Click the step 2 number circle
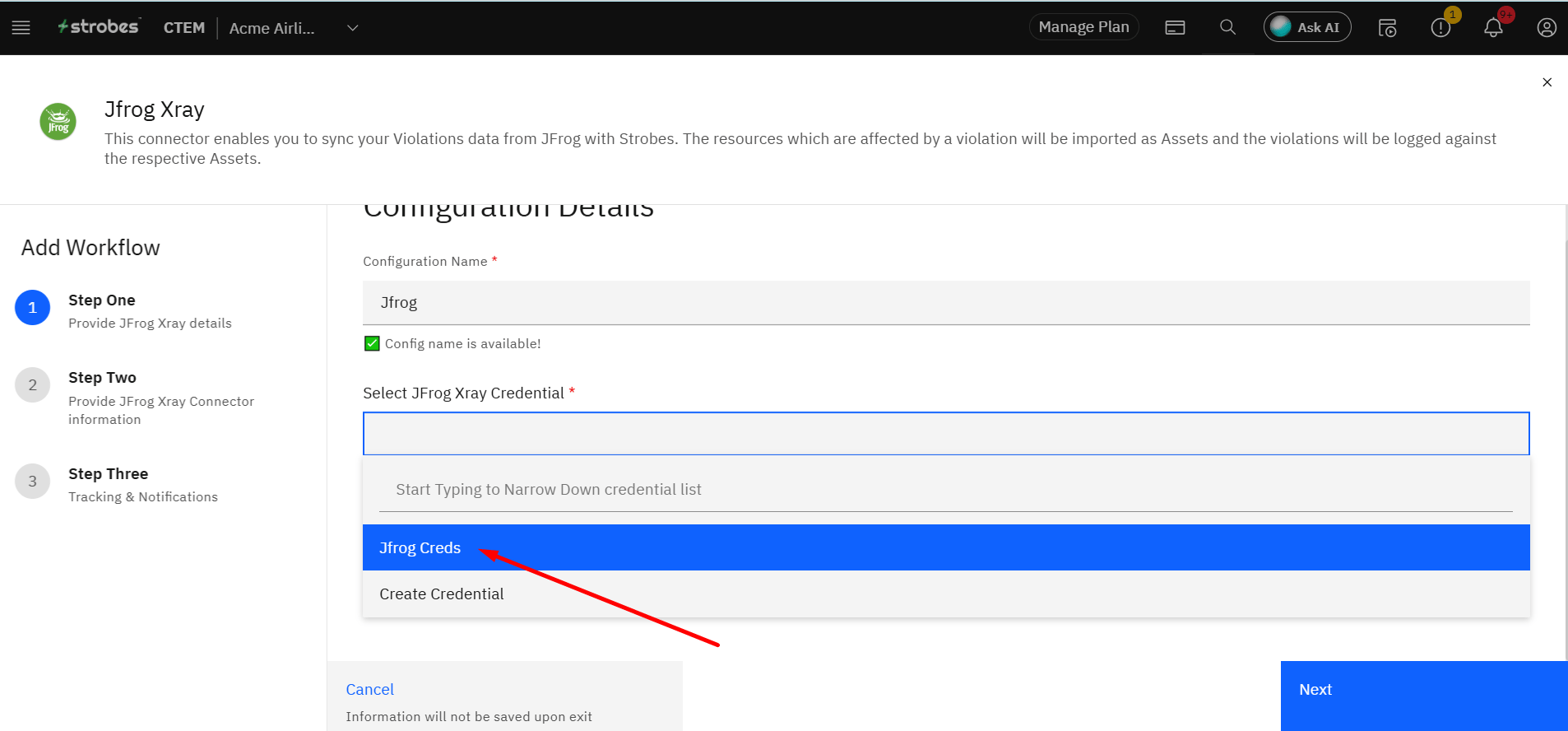Image resolution: width=1568 pixels, height=731 pixels. pyautogui.click(x=33, y=385)
